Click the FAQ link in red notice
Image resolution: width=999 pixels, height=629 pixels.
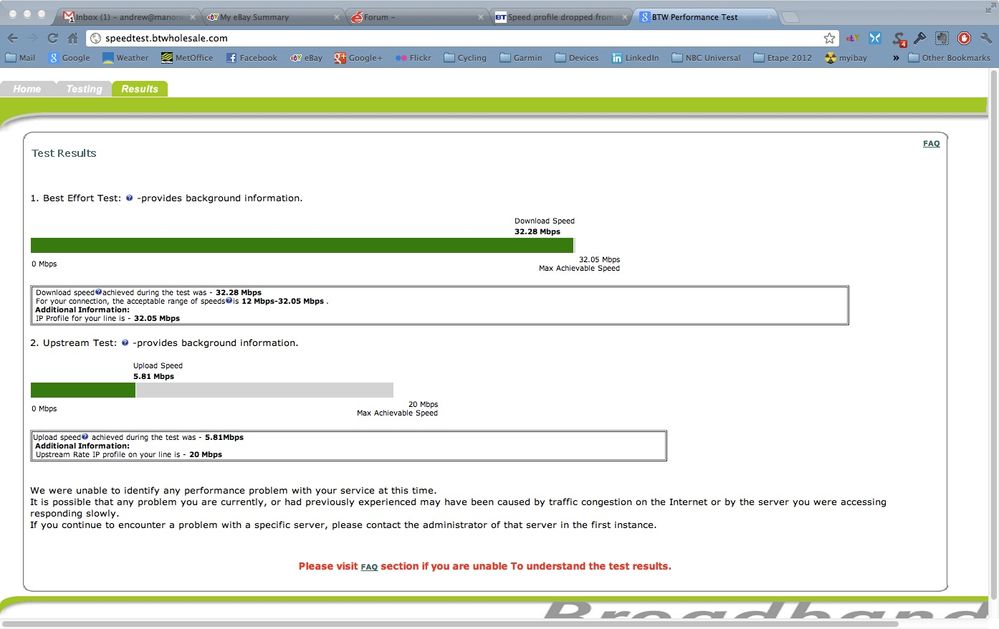pyautogui.click(x=369, y=567)
